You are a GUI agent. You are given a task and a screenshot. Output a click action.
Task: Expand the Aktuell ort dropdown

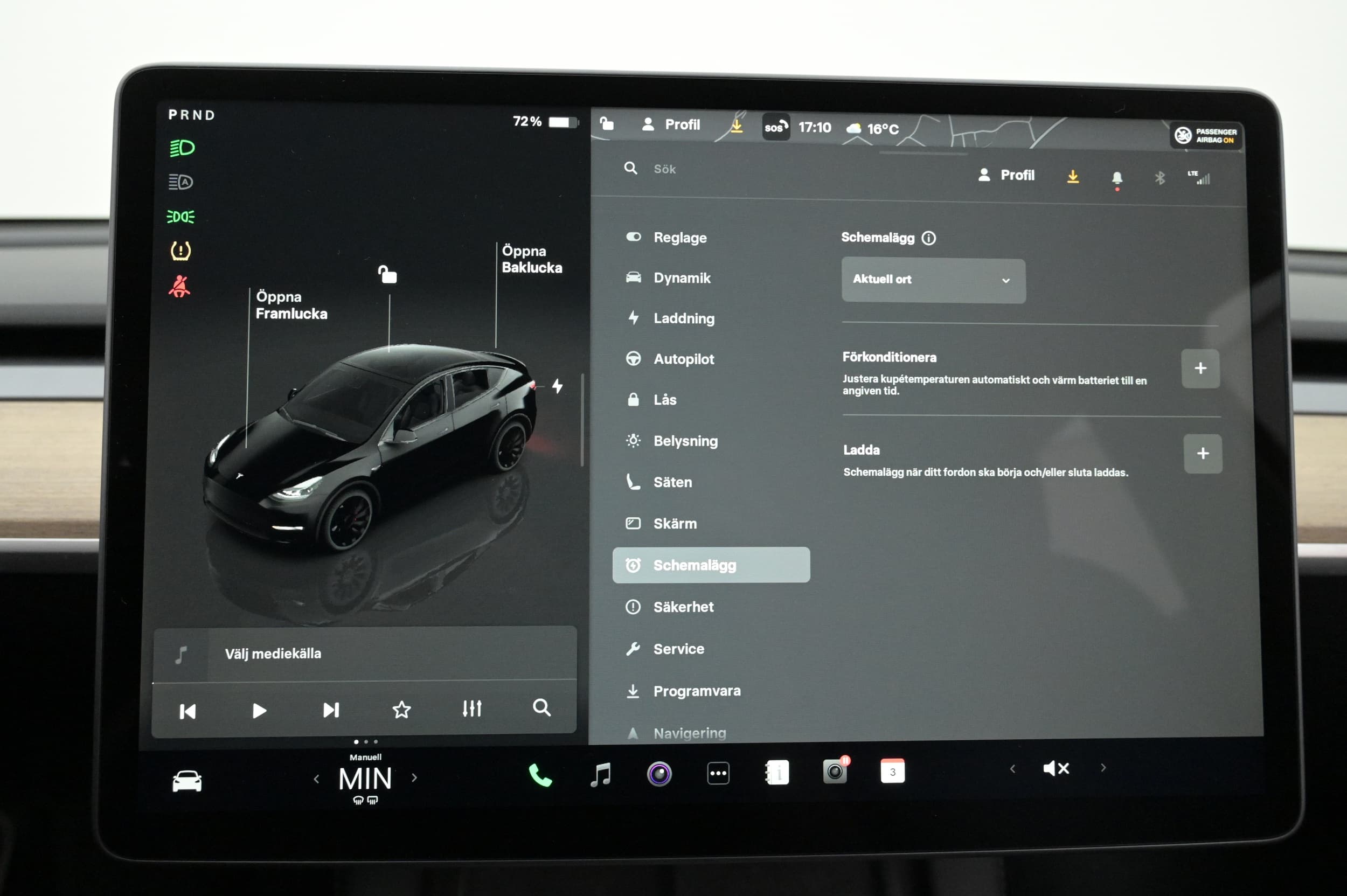933,280
